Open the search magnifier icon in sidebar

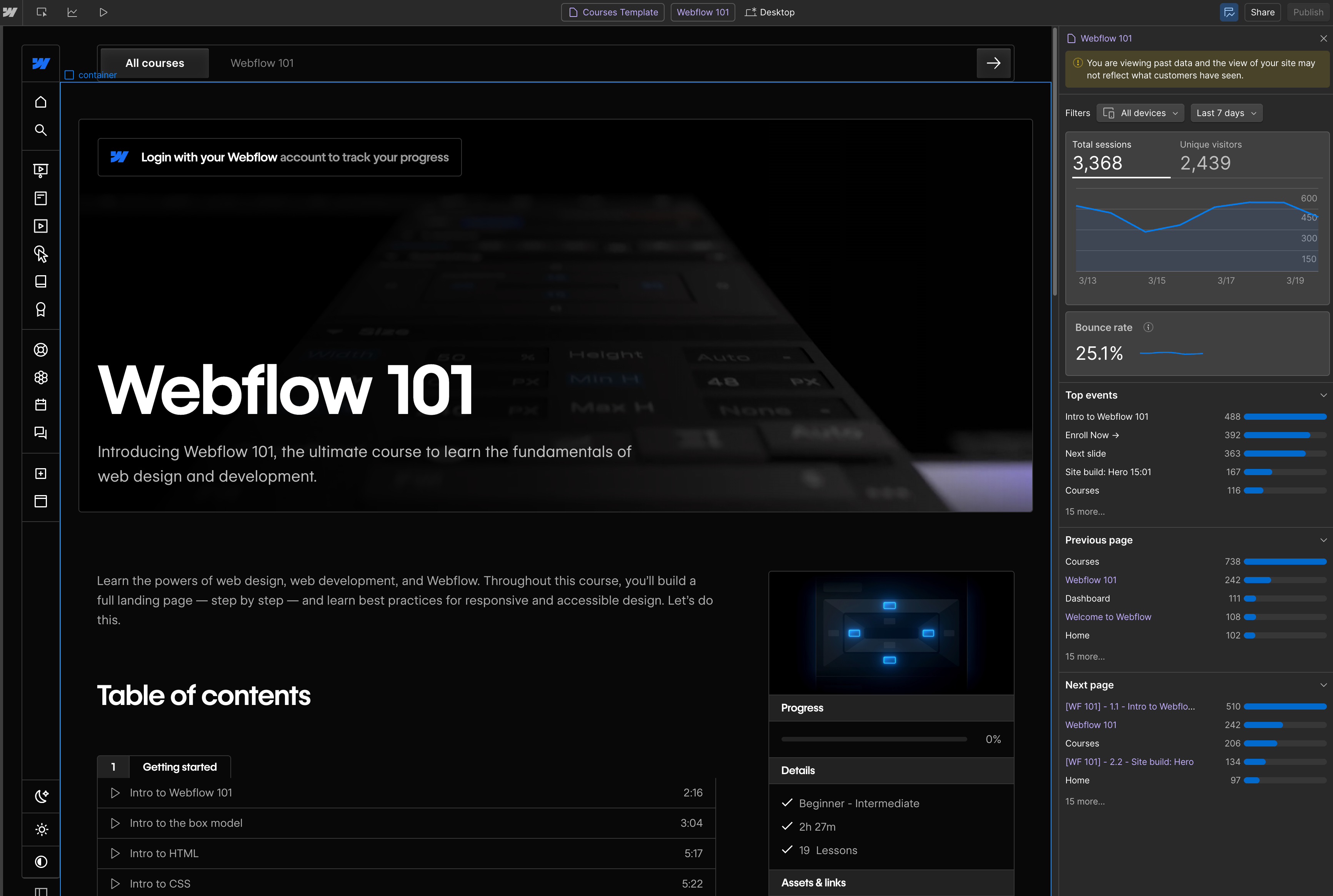click(x=41, y=130)
